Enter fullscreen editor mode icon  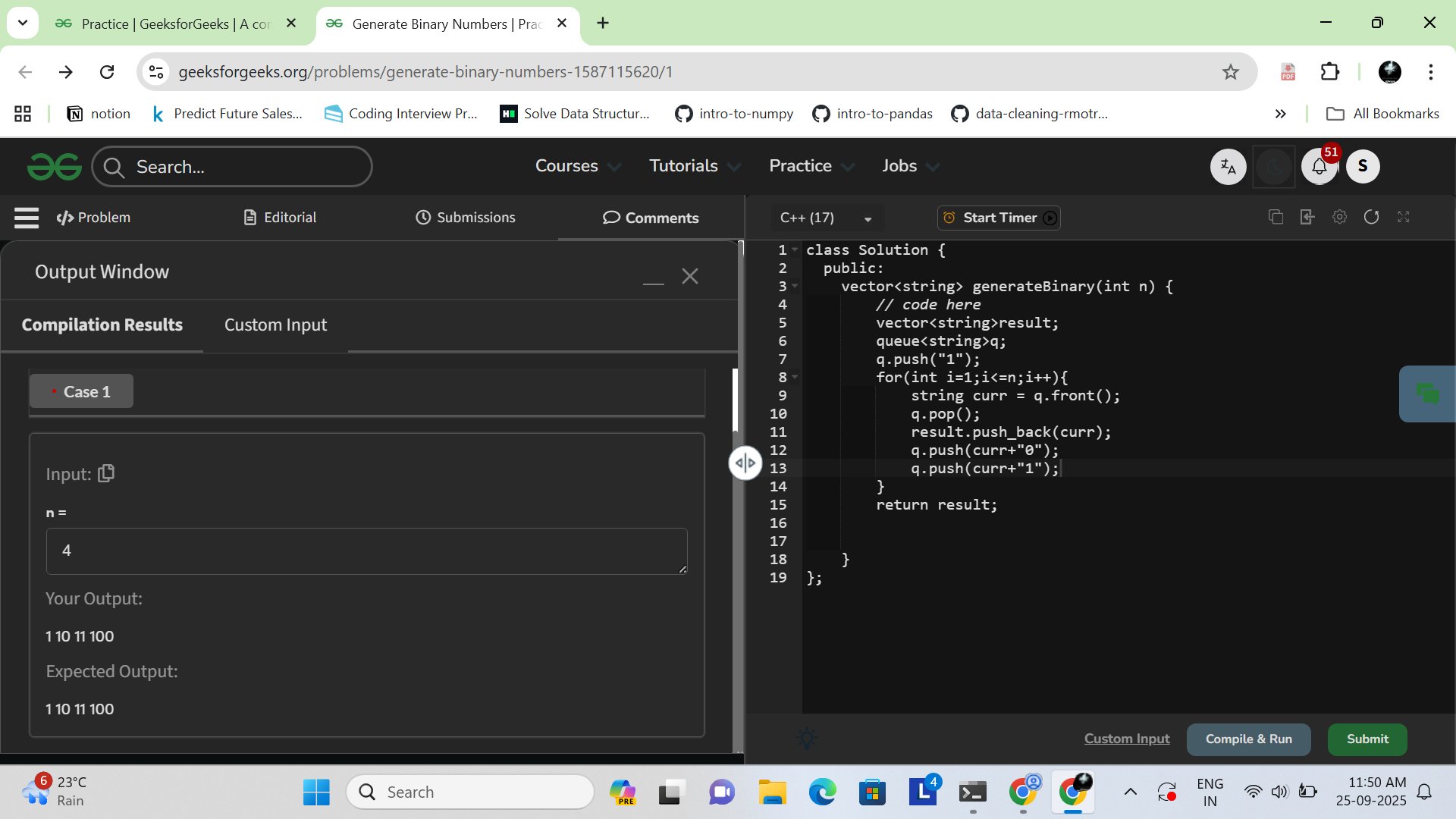click(x=1404, y=218)
